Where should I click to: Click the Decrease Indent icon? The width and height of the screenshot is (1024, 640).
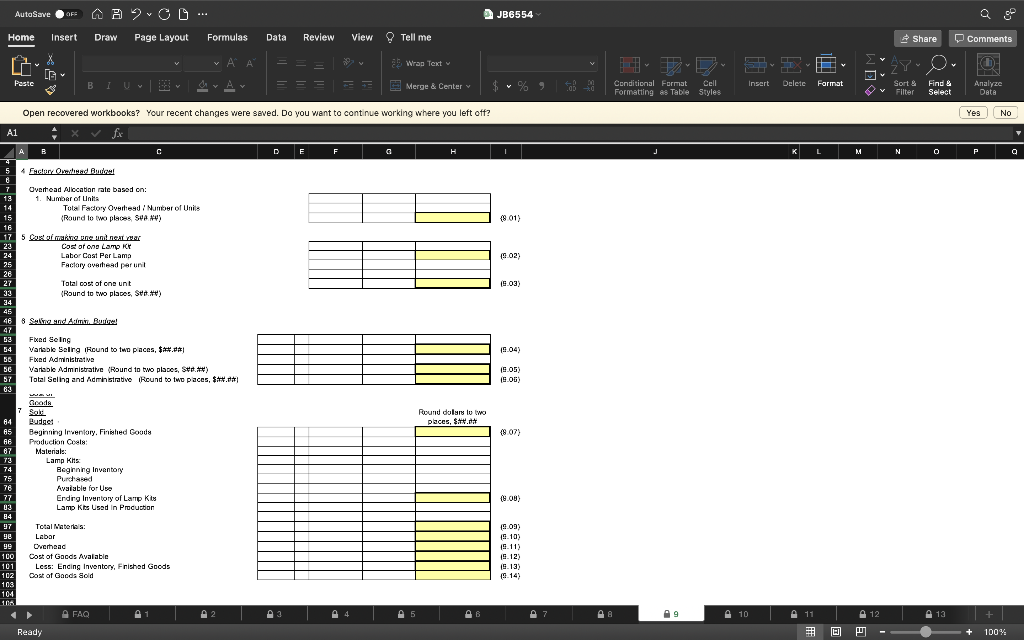tap(348, 85)
